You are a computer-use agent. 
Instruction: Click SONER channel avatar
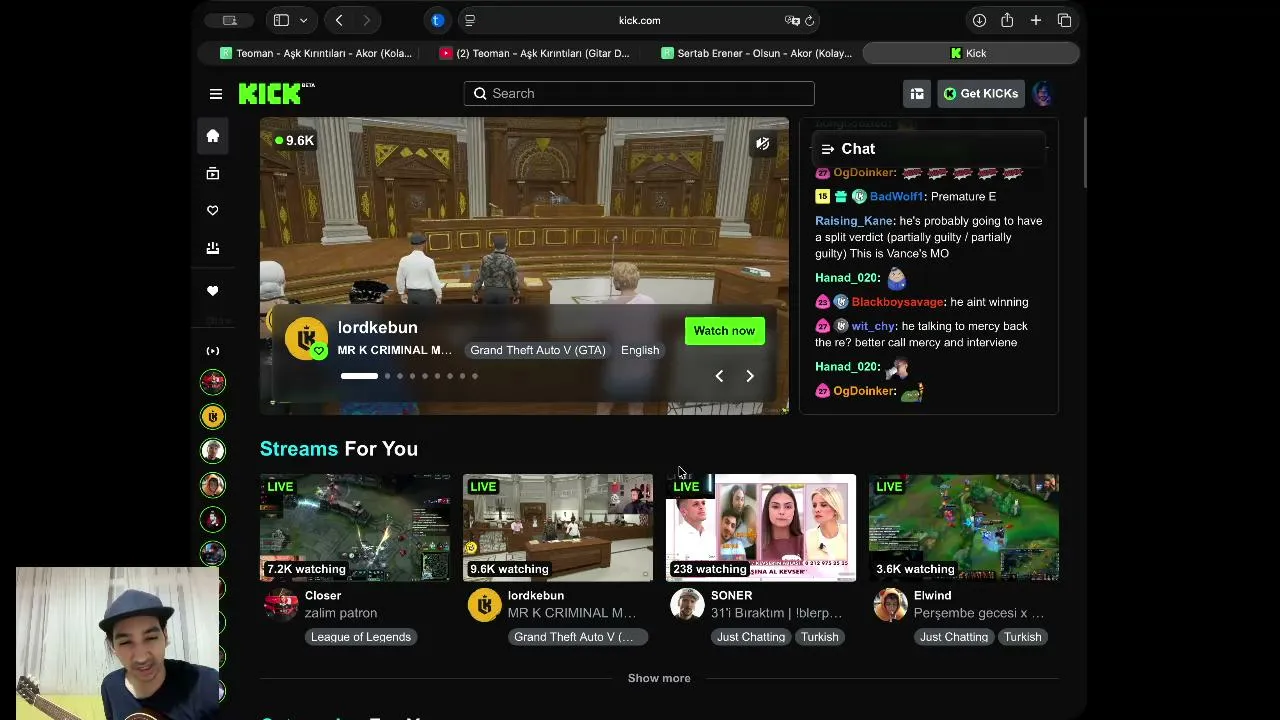pyautogui.click(x=687, y=604)
